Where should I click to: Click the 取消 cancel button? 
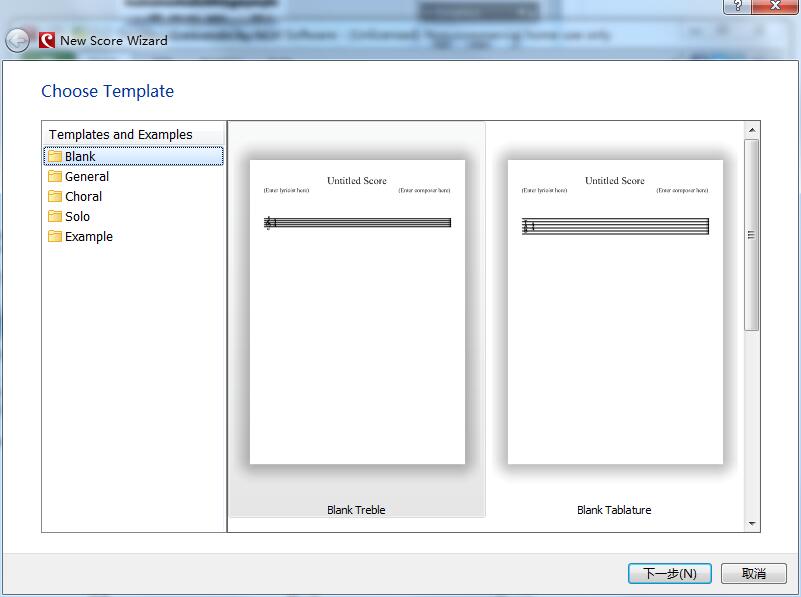(x=754, y=574)
